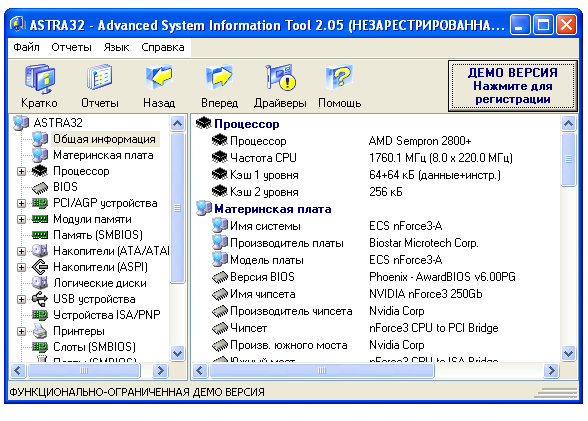Open the Помощь help icon
This screenshot has height=421, width=588.
[x=339, y=77]
